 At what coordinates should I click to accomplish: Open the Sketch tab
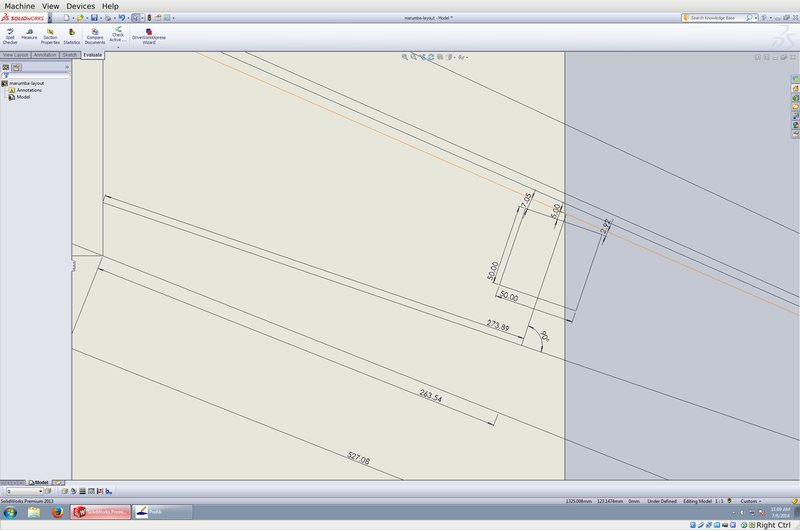(x=70, y=55)
